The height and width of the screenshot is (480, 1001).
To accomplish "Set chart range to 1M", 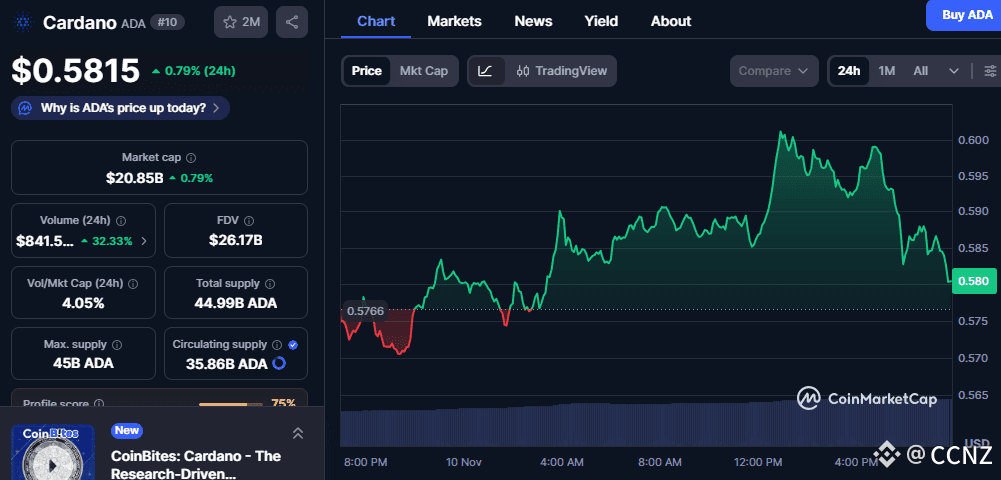I will point(887,71).
